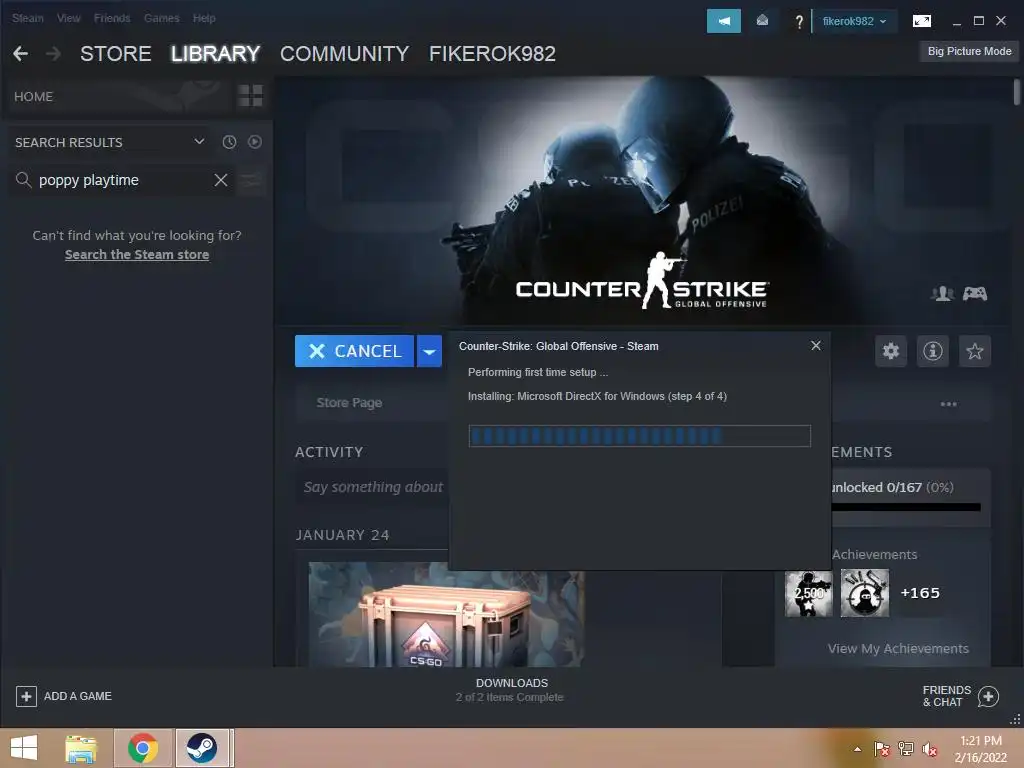This screenshot has height=768, width=1024.
Task: Open the Friends menu
Action: [112, 18]
